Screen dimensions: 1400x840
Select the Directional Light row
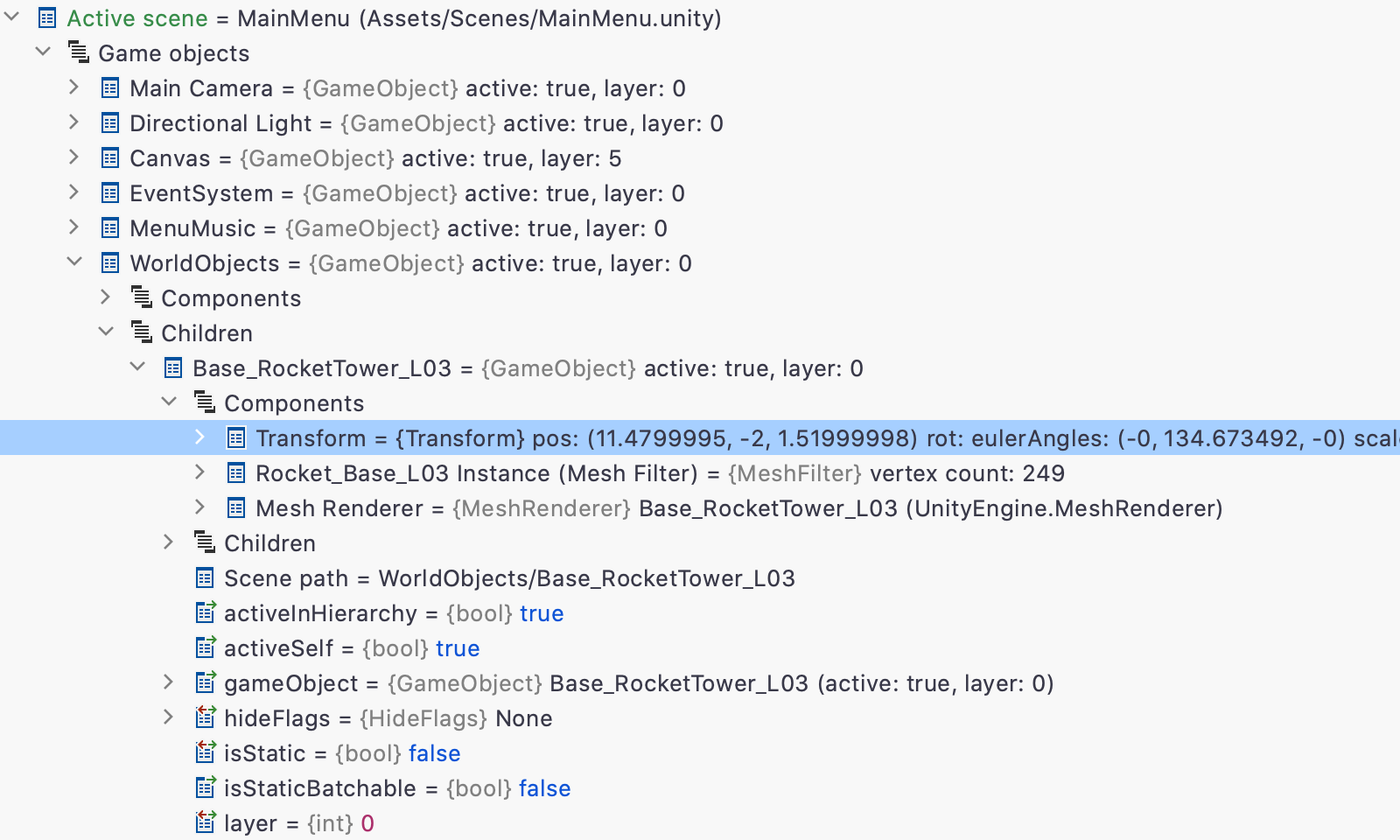pyautogui.click(x=700, y=123)
